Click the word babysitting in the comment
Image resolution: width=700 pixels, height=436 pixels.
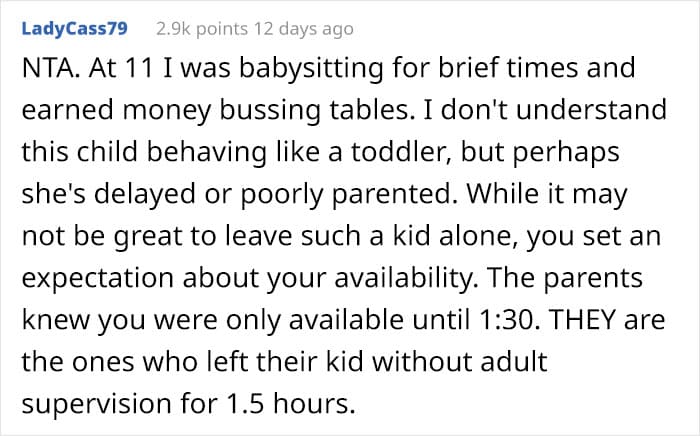(x=311, y=68)
